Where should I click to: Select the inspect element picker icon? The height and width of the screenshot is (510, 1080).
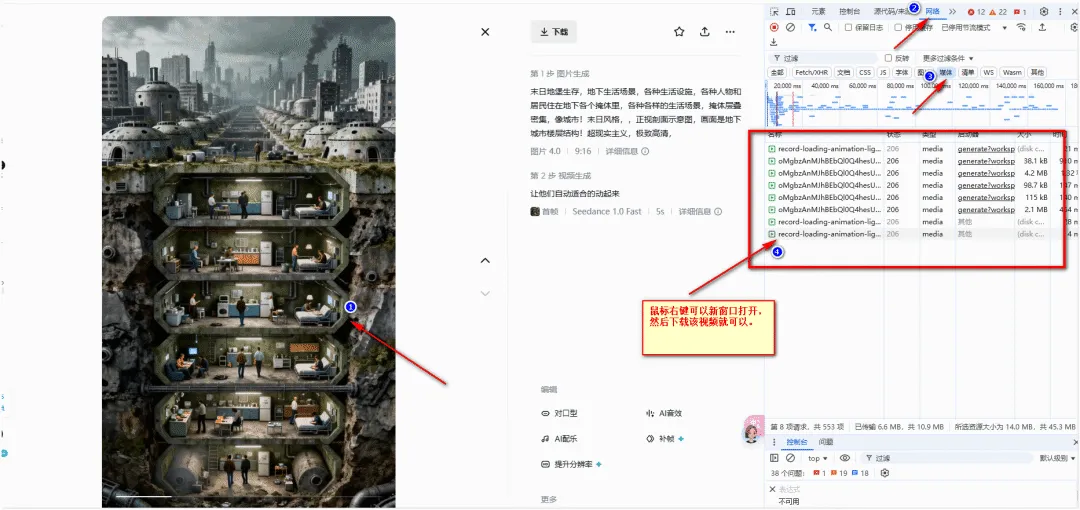[x=774, y=12]
